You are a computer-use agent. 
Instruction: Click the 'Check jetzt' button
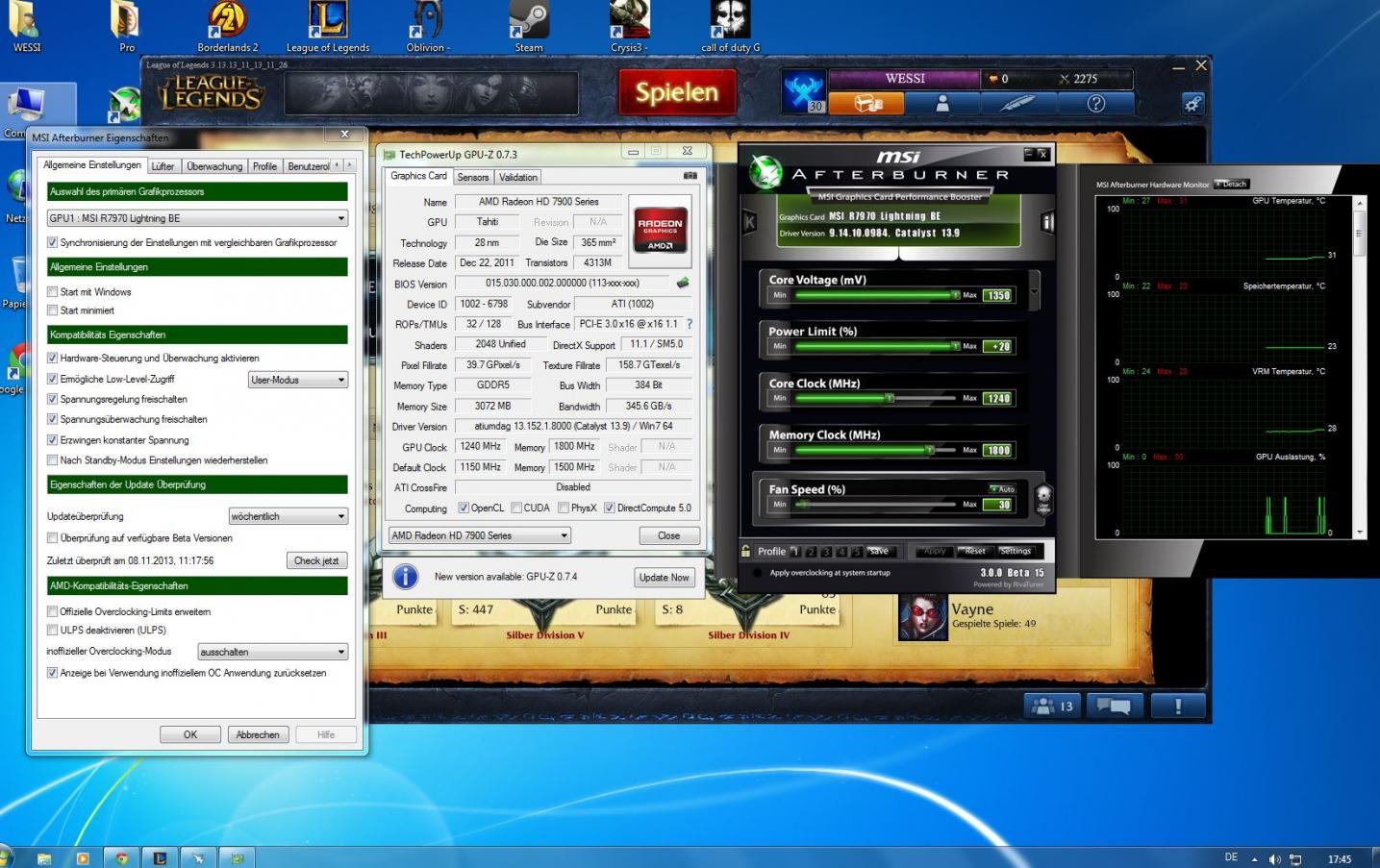pos(316,560)
